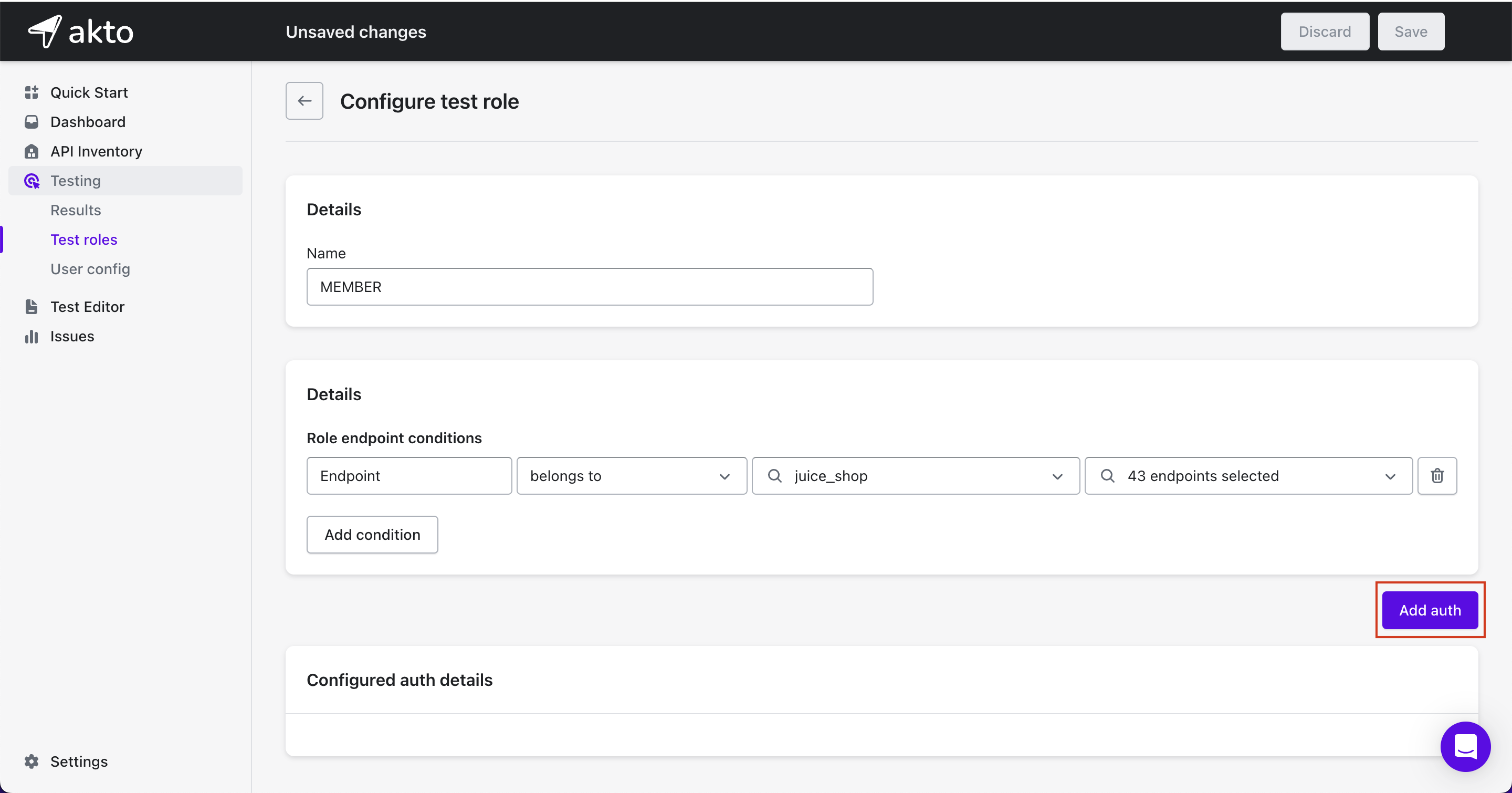Click the Akto logo icon

pos(45,31)
